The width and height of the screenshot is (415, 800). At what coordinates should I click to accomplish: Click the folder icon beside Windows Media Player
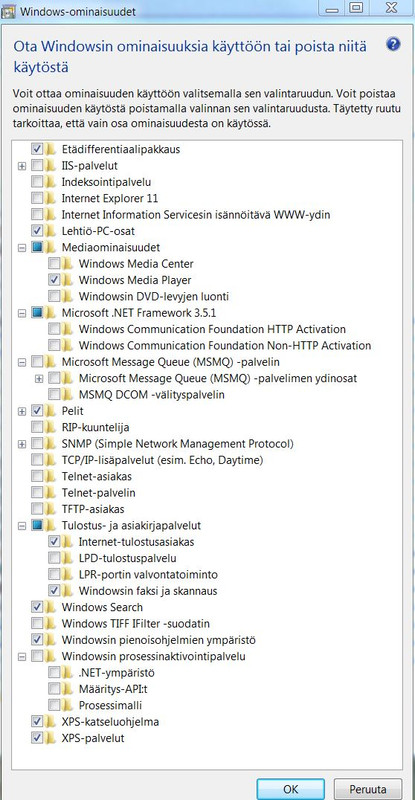coord(67,280)
